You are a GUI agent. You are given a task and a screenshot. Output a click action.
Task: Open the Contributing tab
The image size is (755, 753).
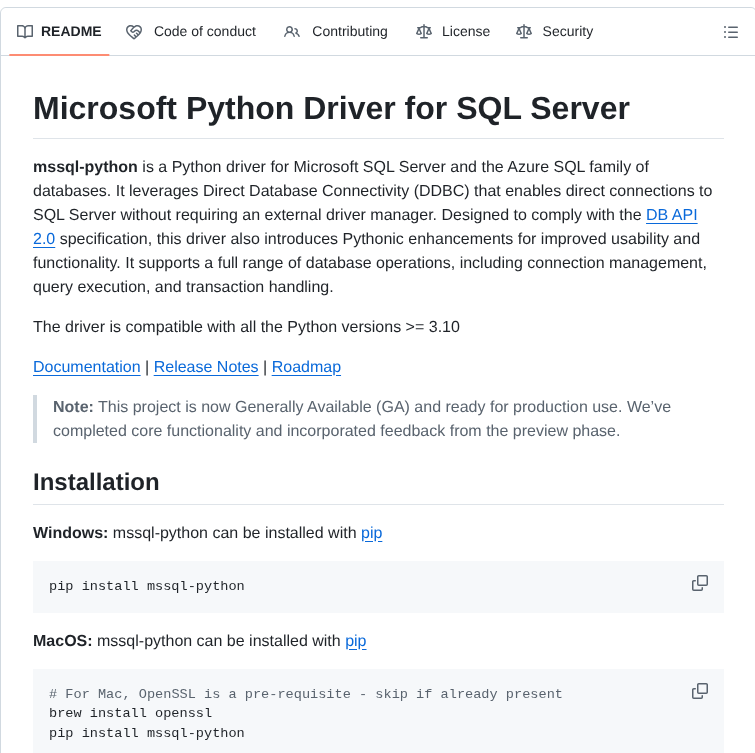point(336,32)
